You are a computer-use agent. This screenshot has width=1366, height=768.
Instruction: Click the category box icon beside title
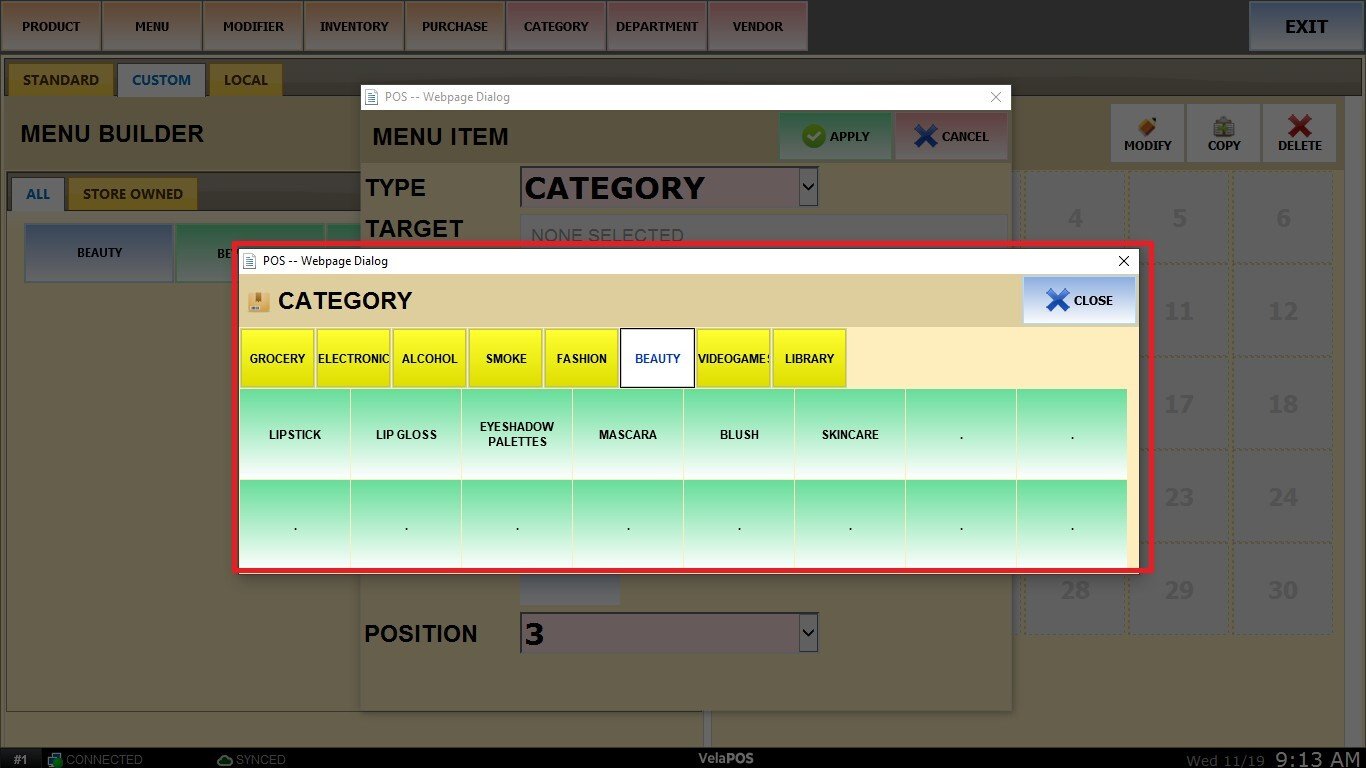tap(259, 301)
